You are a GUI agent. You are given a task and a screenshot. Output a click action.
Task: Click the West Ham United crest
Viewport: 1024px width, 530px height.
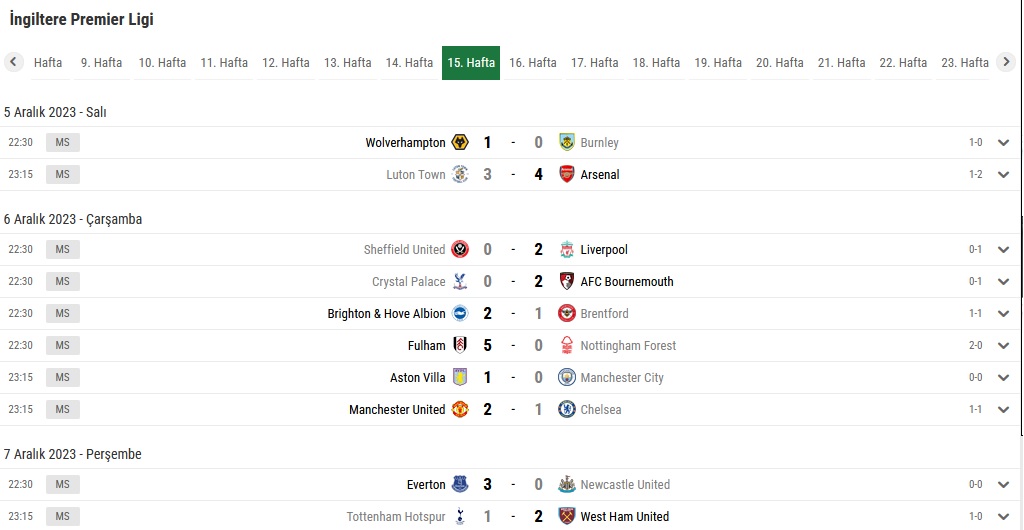coord(567,516)
